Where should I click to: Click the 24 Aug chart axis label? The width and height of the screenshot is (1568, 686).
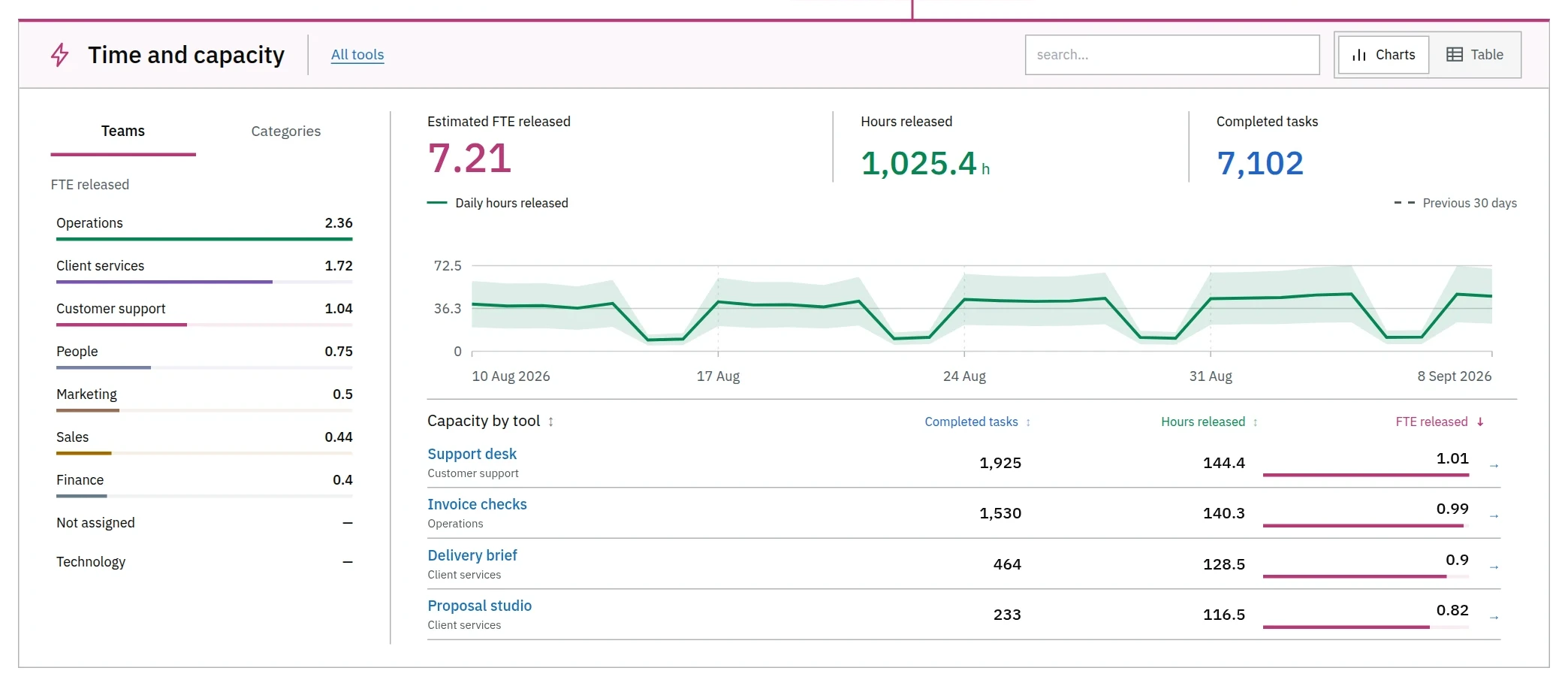coord(964,376)
